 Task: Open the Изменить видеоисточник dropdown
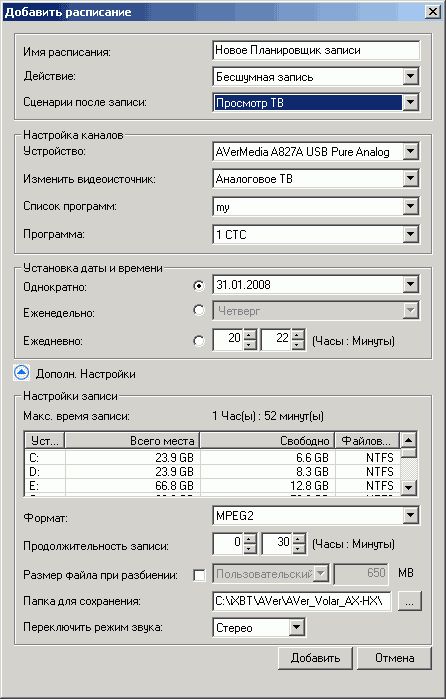coord(410,179)
